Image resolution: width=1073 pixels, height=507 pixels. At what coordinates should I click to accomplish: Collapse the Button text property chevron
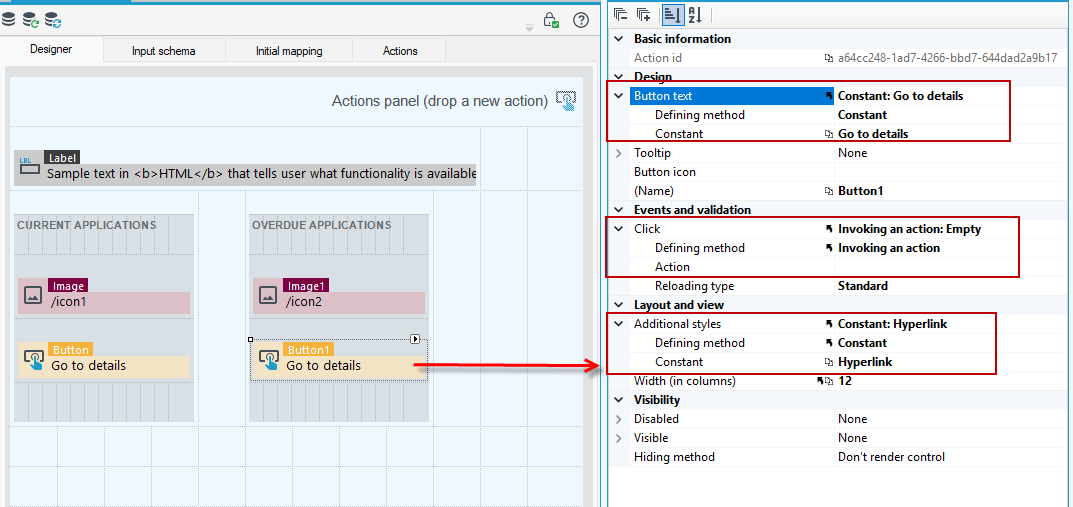(619, 96)
